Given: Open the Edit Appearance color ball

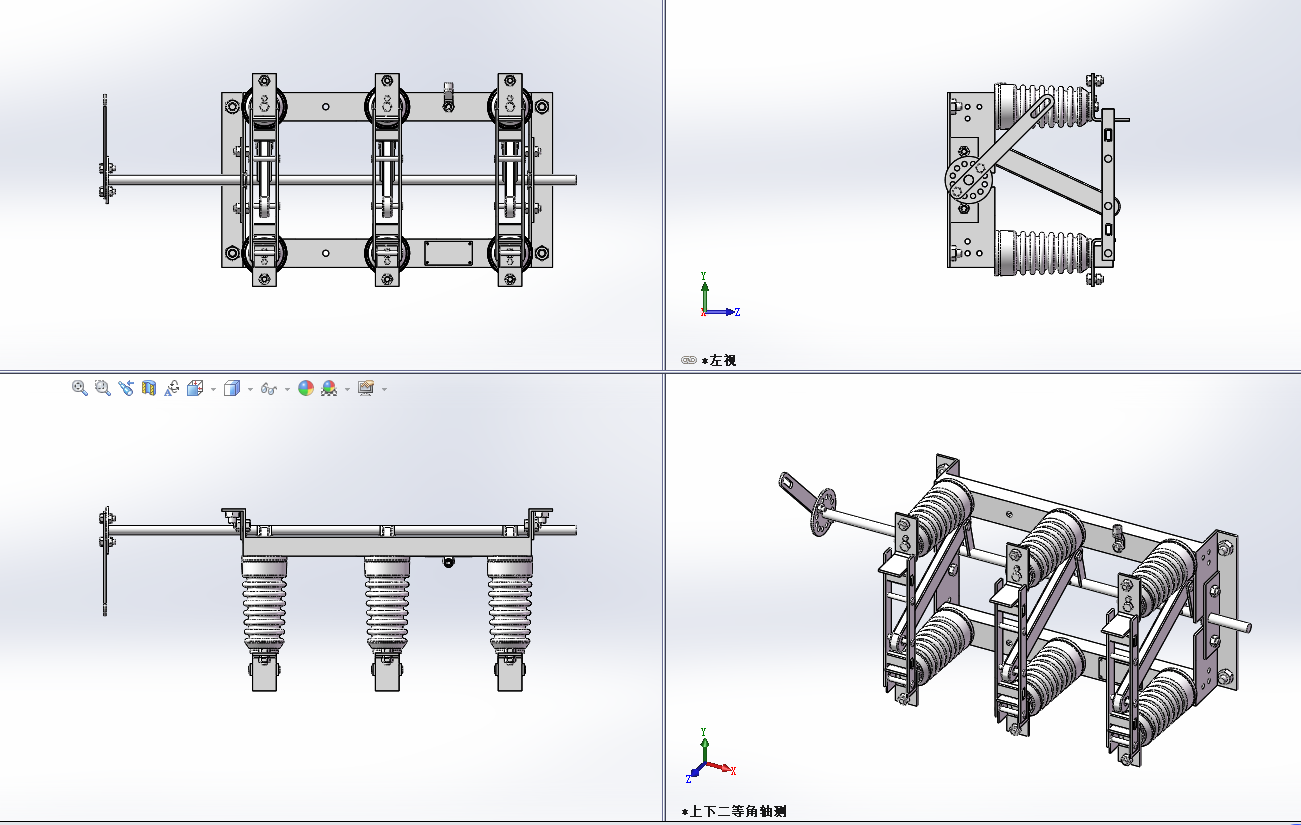Looking at the screenshot, I should [x=306, y=388].
